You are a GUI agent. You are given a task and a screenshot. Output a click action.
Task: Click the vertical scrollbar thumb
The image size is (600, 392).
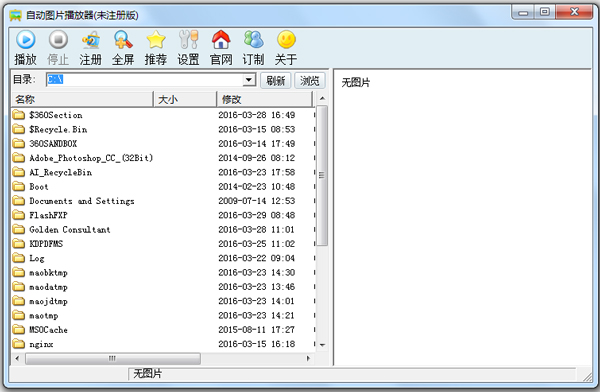[322, 175]
